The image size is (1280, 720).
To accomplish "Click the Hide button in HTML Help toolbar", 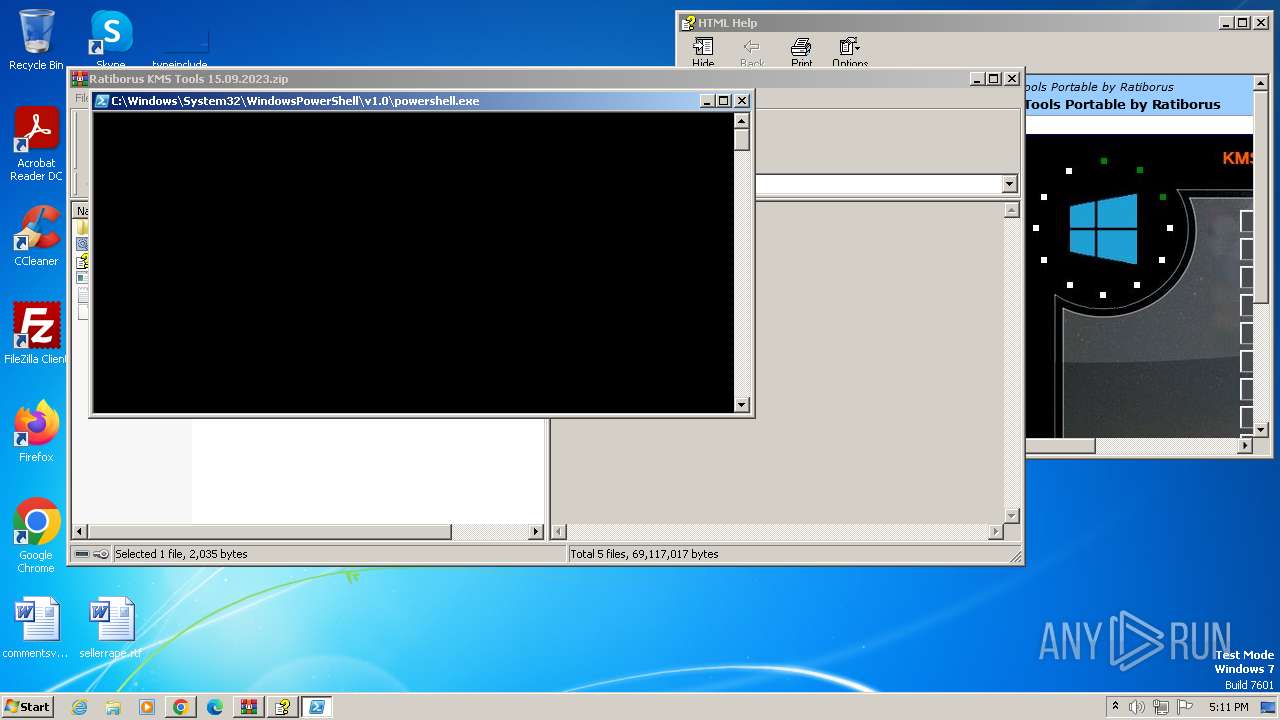I will (x=703, y=53).
